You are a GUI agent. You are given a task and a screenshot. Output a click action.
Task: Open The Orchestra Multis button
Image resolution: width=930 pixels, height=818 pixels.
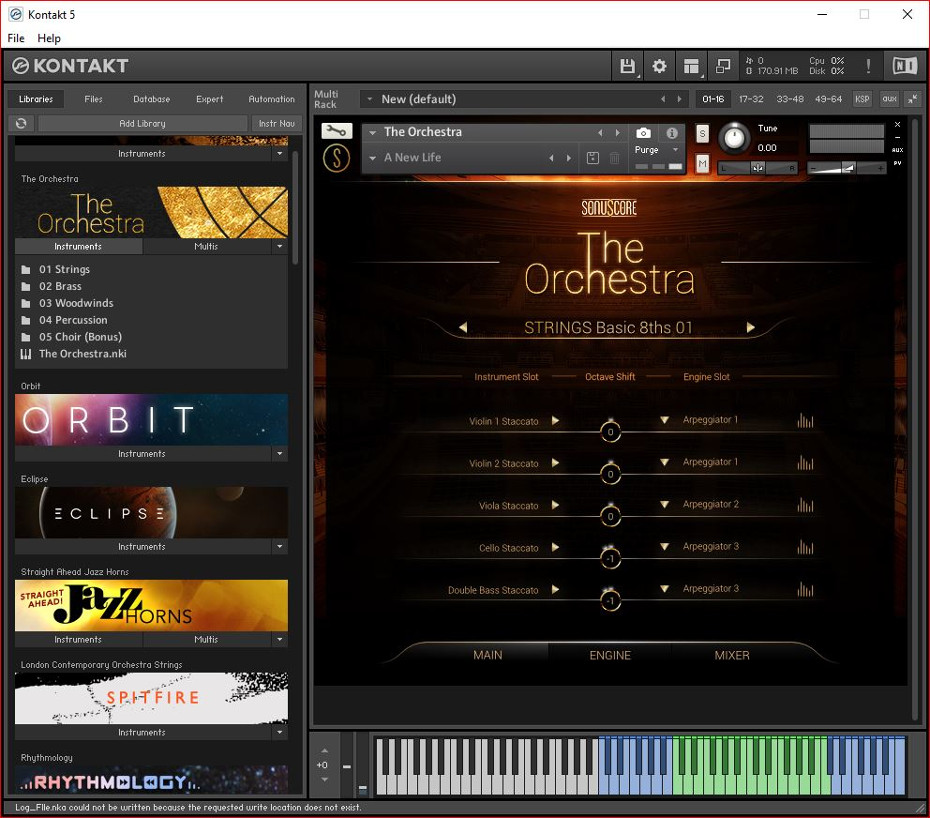[206, 246]
